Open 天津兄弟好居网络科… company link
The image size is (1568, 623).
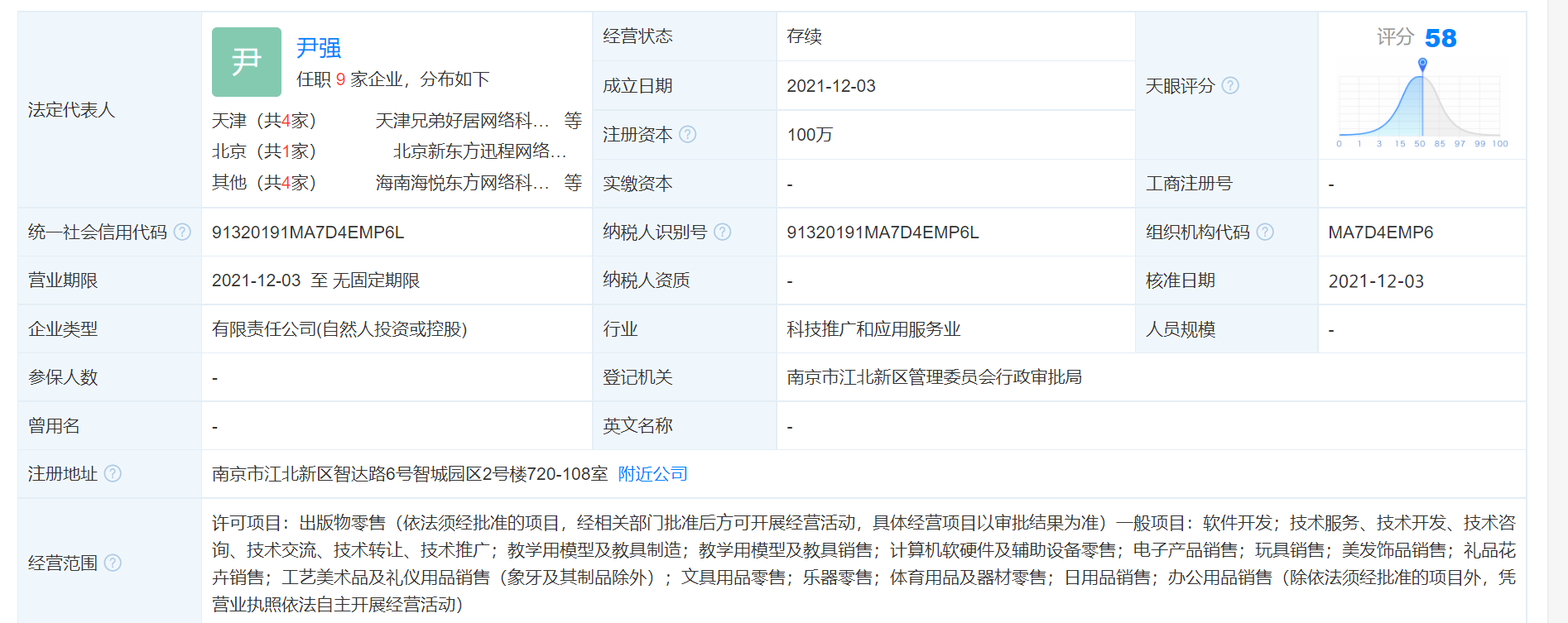point(462,121)
